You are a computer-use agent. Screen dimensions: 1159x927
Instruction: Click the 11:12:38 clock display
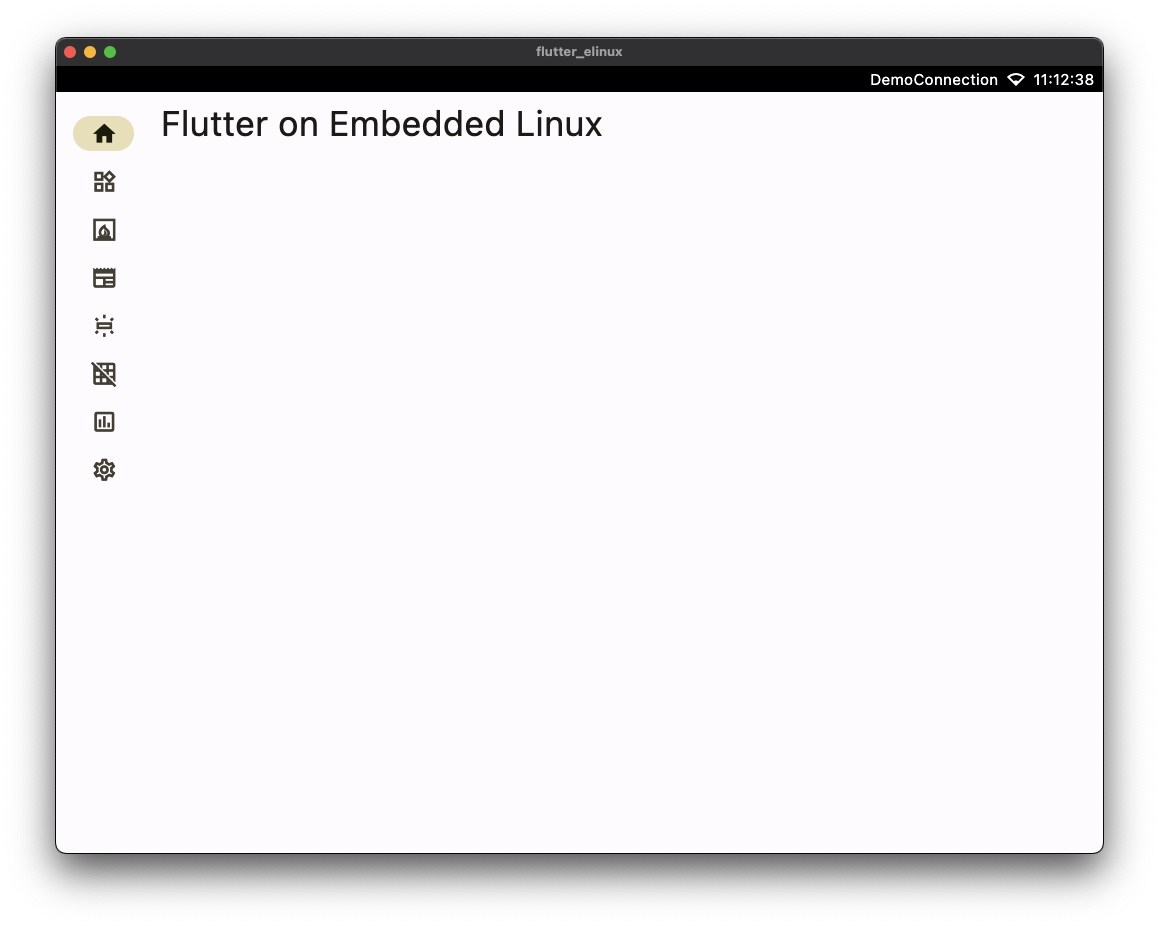click(x=1063, y=80)
